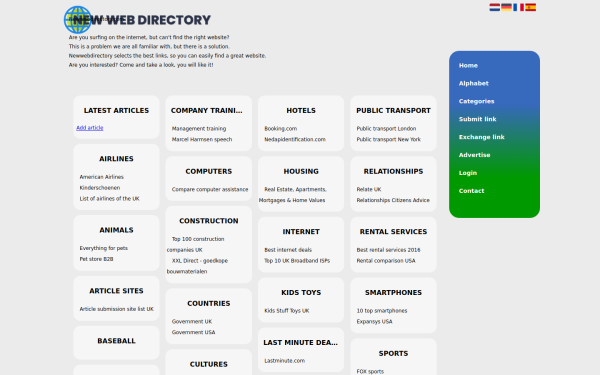Open the Sports category heading
Image resolution: width=600 pixels, height=375 pixels.
[x=393, y=354]
